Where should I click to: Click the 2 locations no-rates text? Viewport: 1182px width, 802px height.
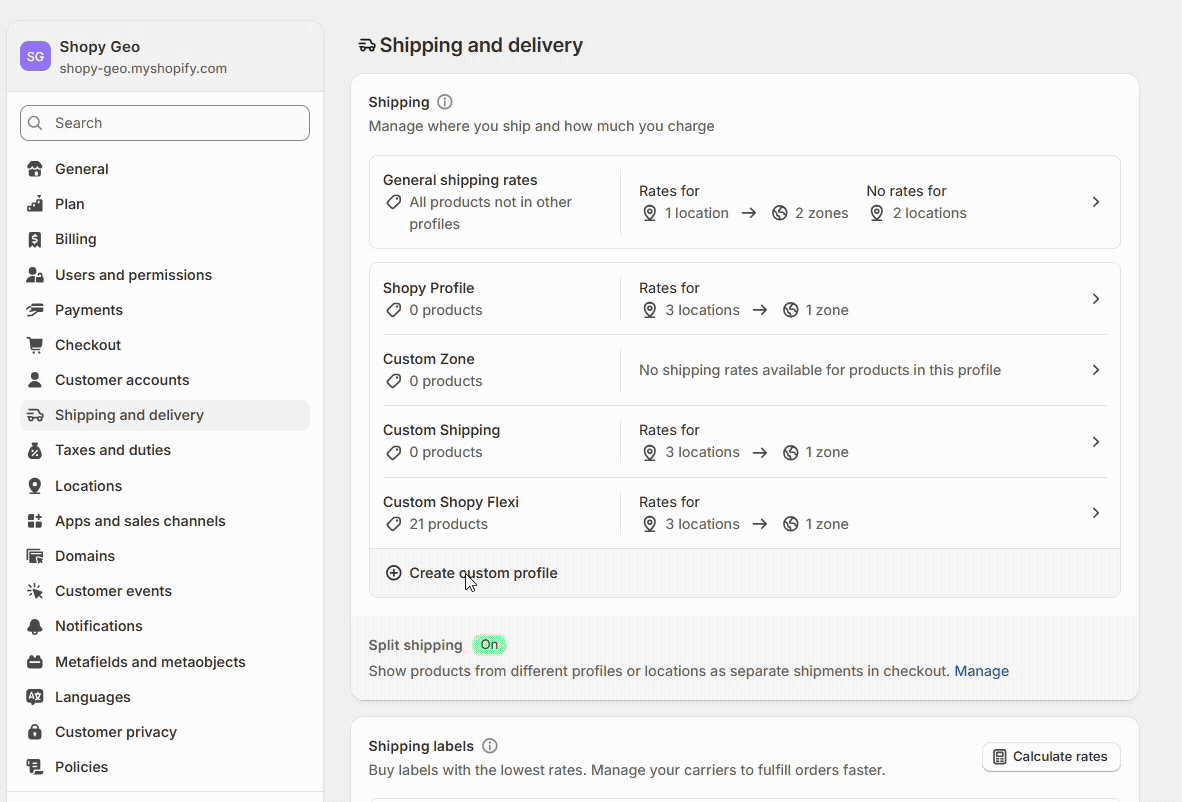[x=929, y=213]
